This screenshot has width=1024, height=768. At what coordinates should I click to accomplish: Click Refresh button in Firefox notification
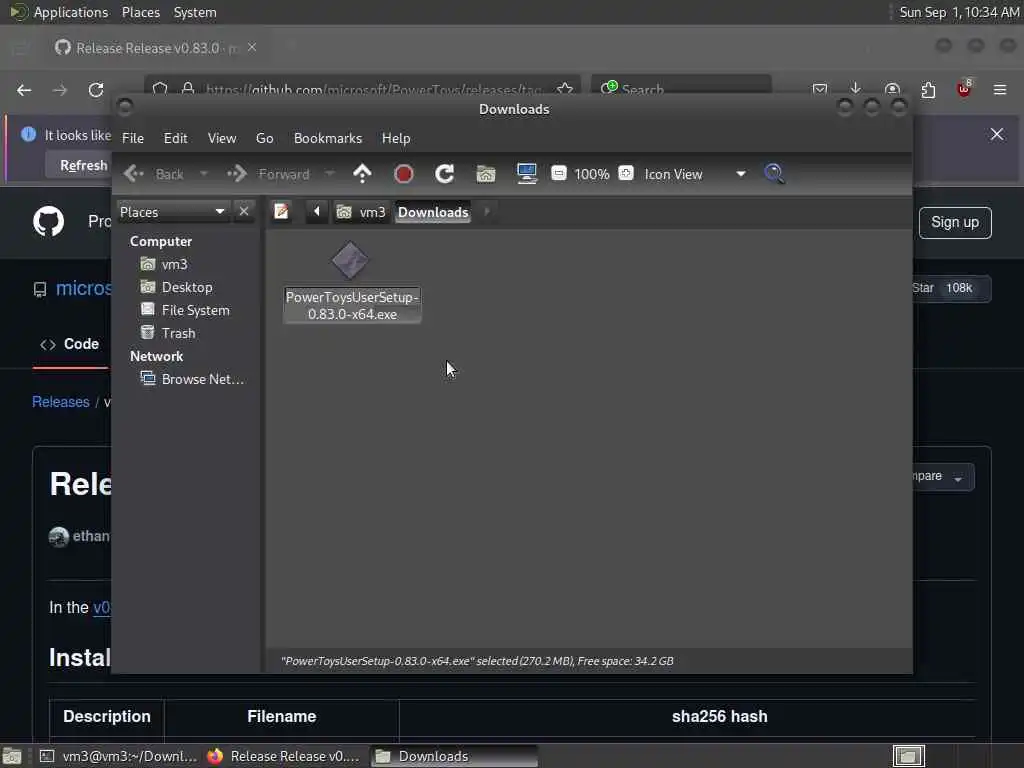(84, 165)
